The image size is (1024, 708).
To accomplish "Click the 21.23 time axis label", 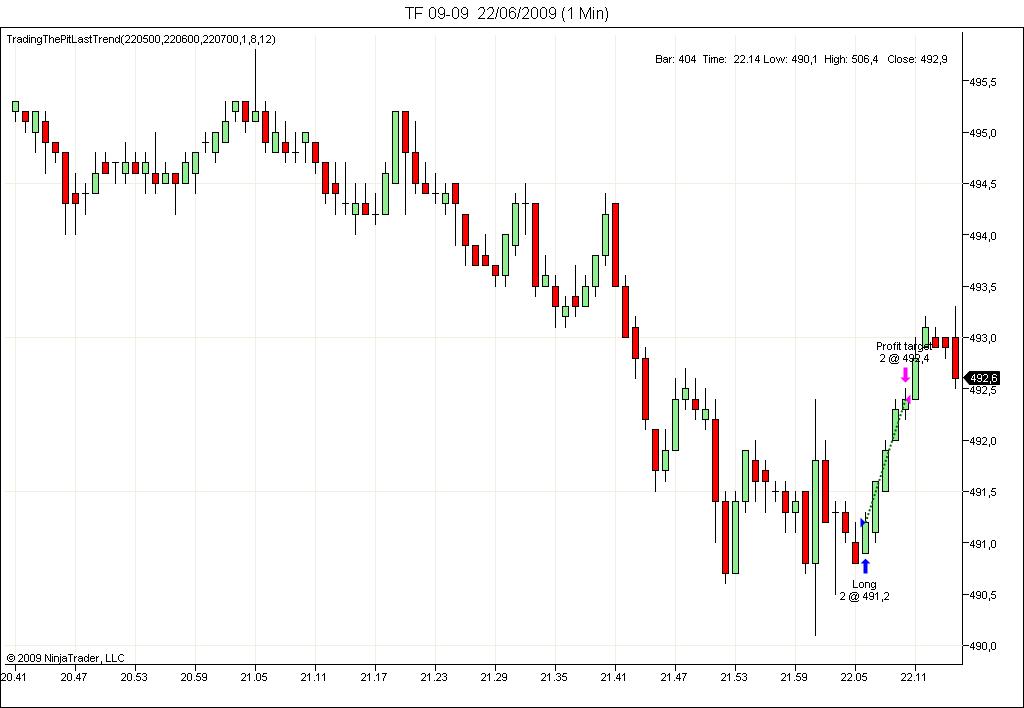I will tap(434, 677).
